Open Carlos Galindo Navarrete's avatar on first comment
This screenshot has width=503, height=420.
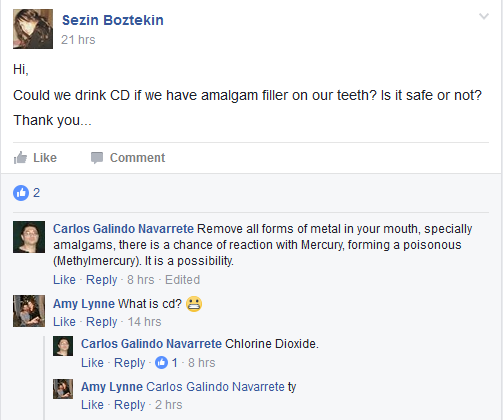(29, 237)
